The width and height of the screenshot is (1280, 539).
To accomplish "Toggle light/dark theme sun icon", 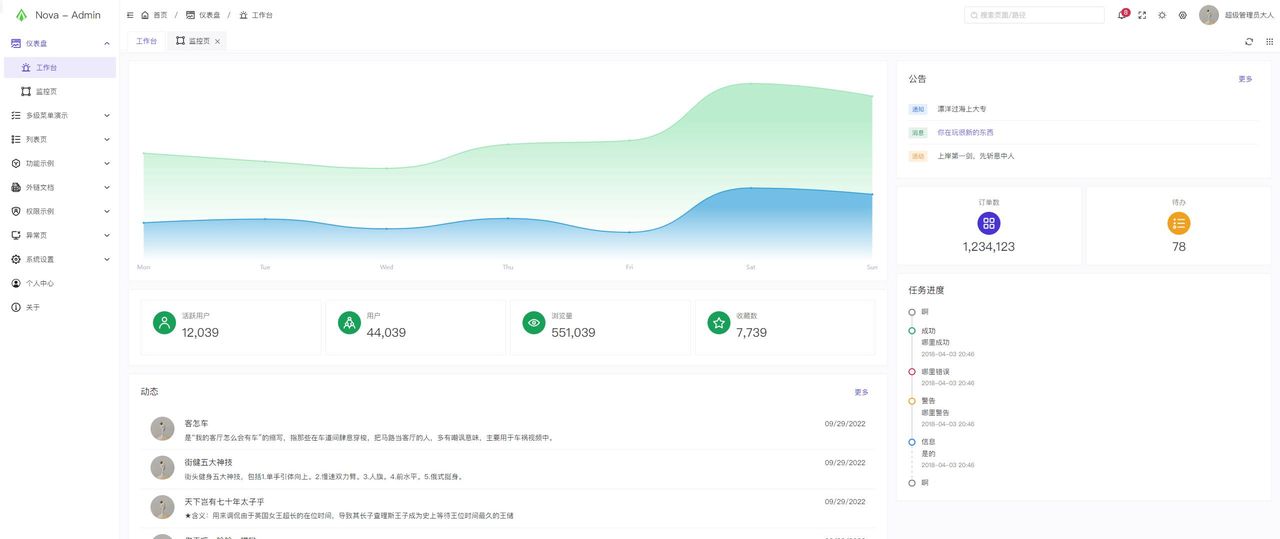I will pos(1162,15).
